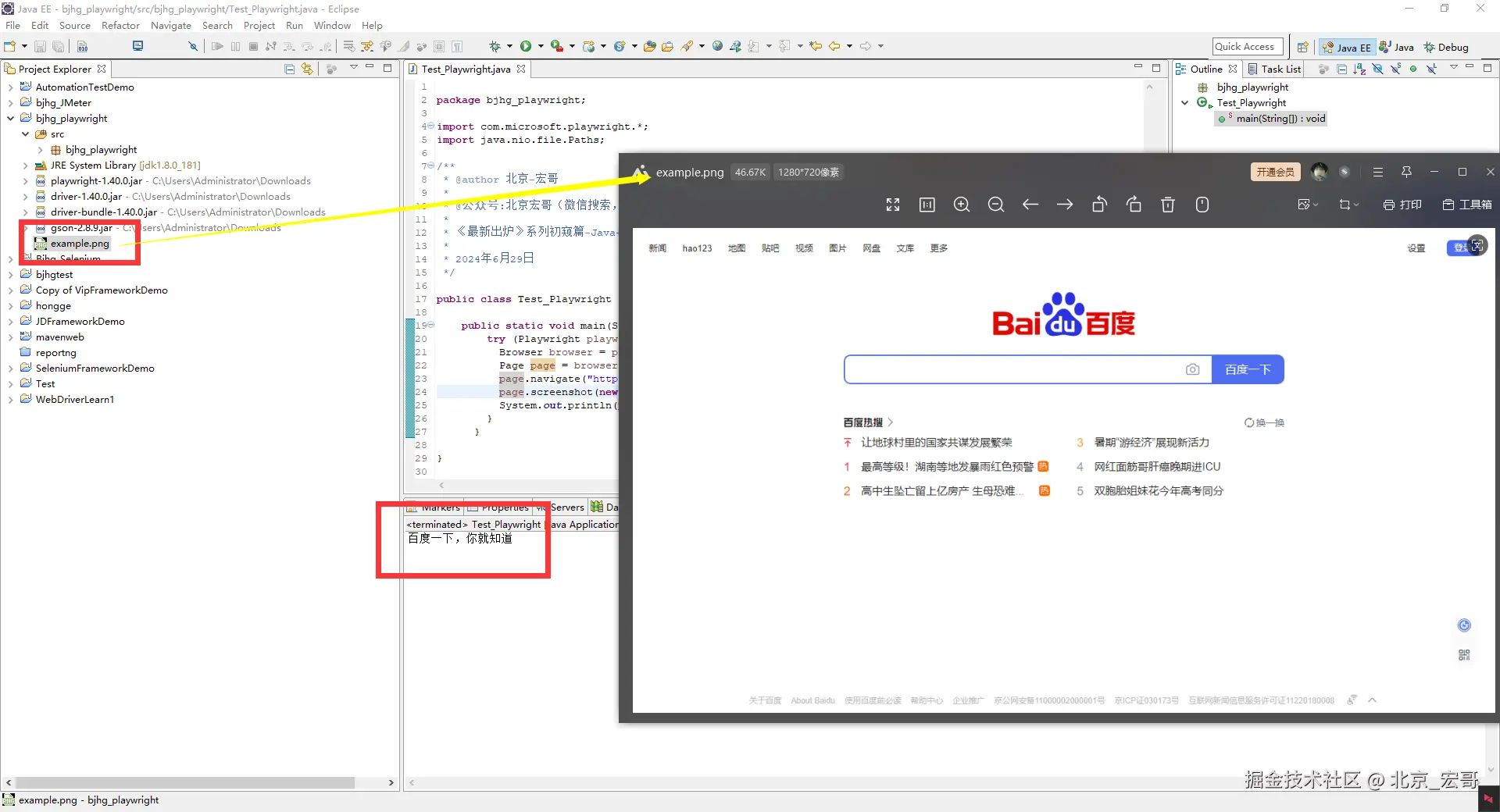Open the 工具箱 toolbox button
The image size is (1500, 812).
(1467, 205)
